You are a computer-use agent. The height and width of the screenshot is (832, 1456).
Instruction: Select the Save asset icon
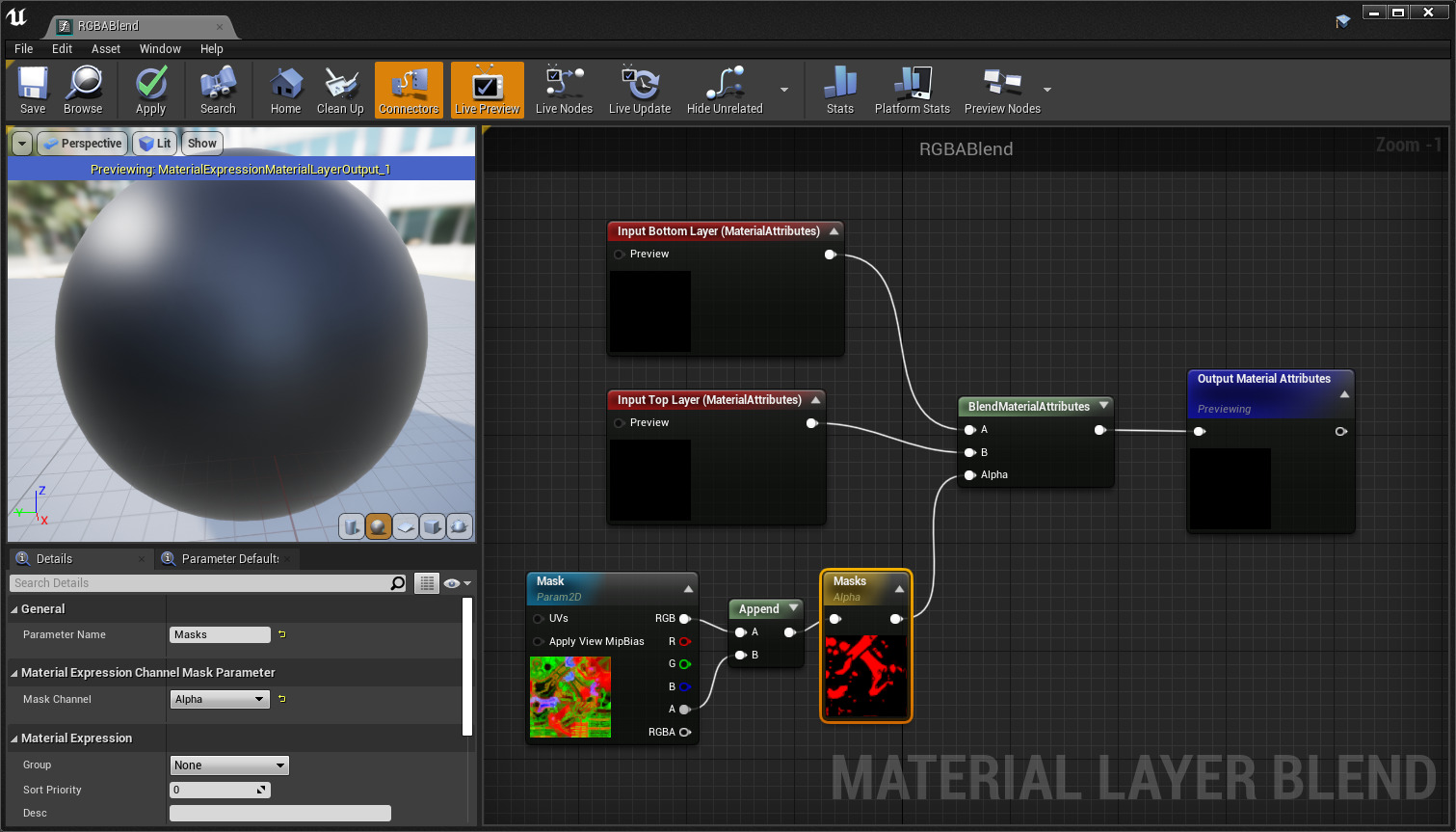32,90
